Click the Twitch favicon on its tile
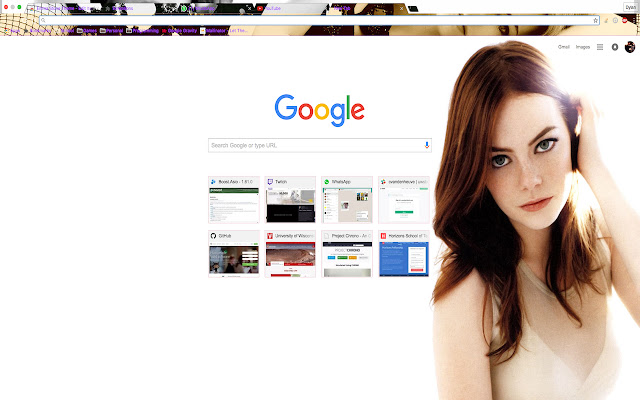The image size is (640, 400). [270, 182]
